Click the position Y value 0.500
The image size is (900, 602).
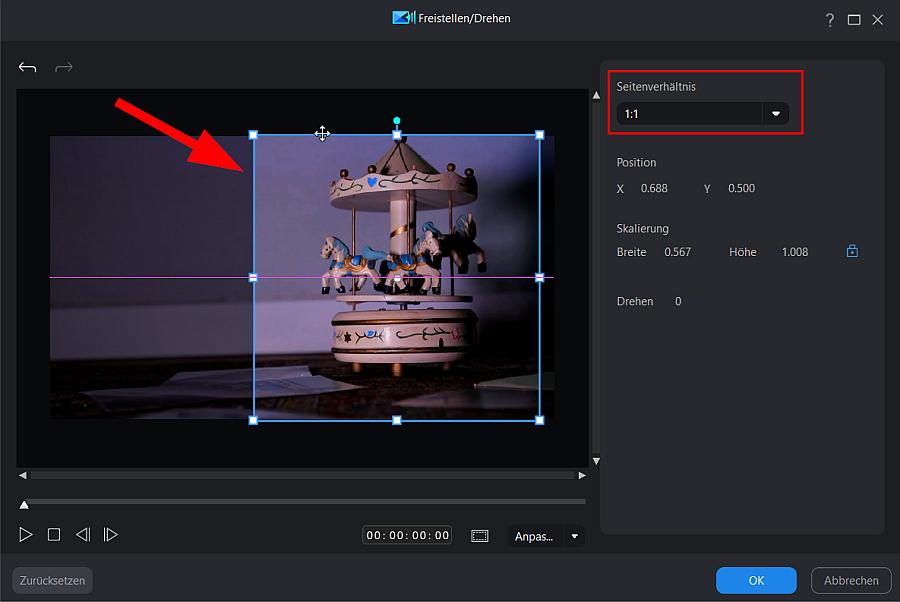pyautogui.click(x=742, y=188)
